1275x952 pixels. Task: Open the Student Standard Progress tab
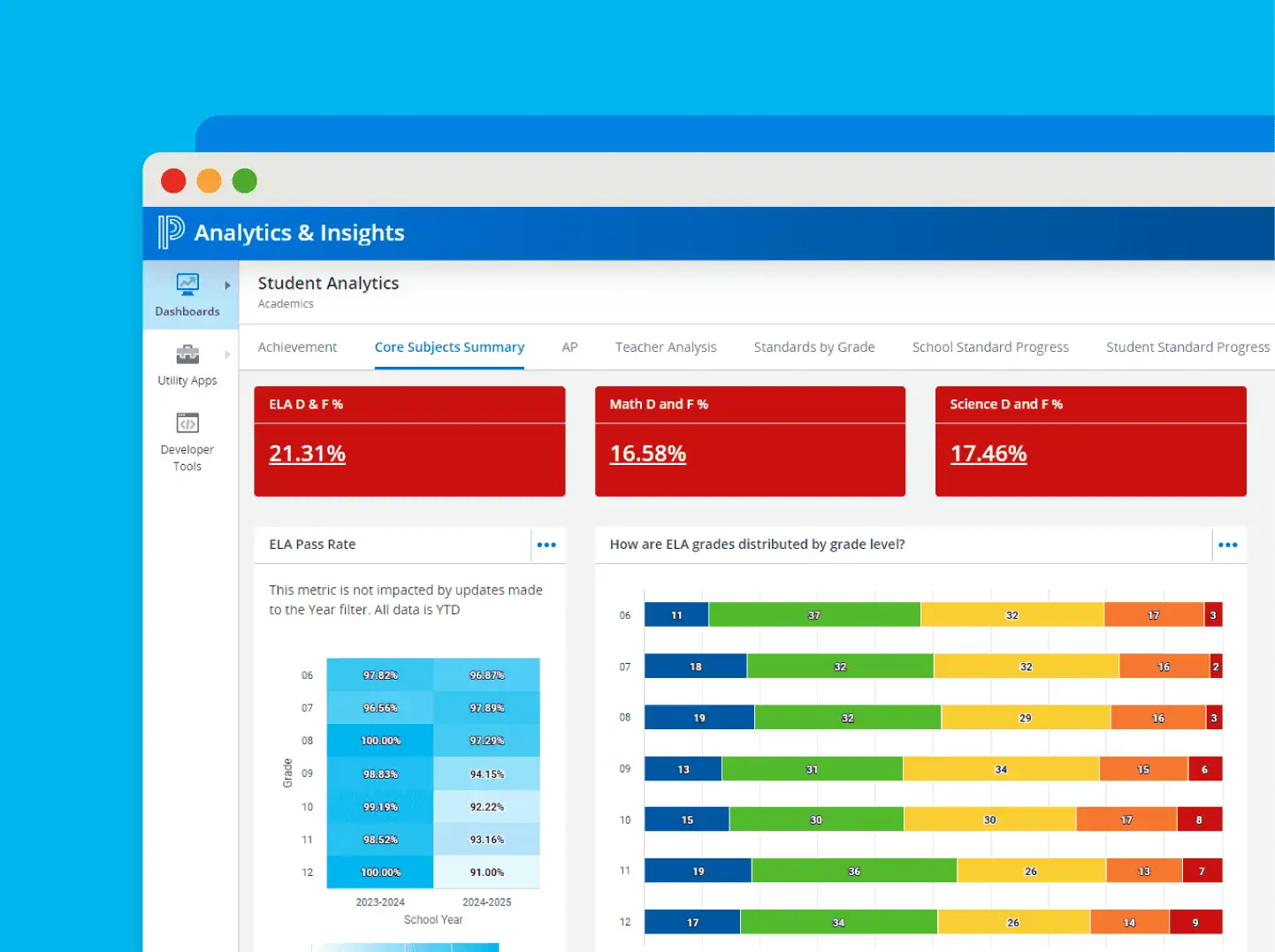click(1187, 347)
